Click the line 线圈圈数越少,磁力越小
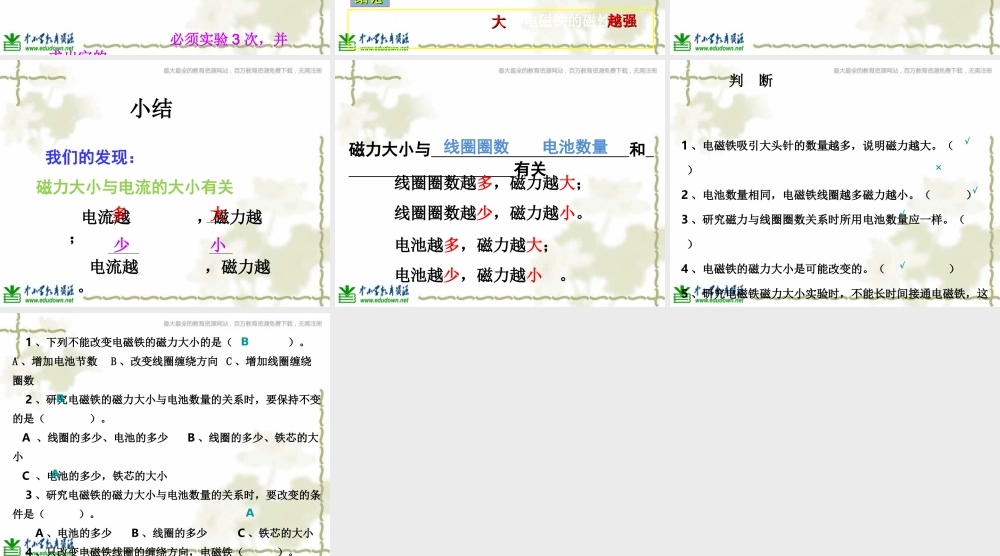Screen dimensions: 1000x556 (x=489, y=213)
